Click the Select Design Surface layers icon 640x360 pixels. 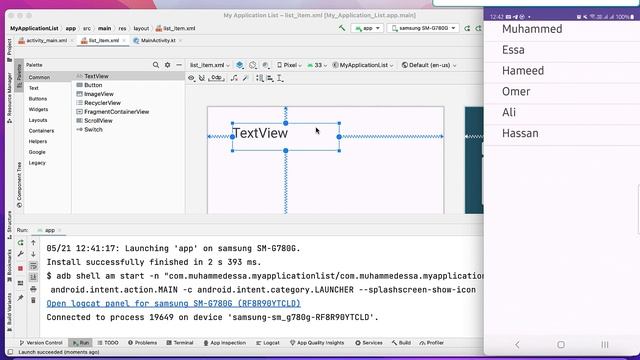(240, 65)
